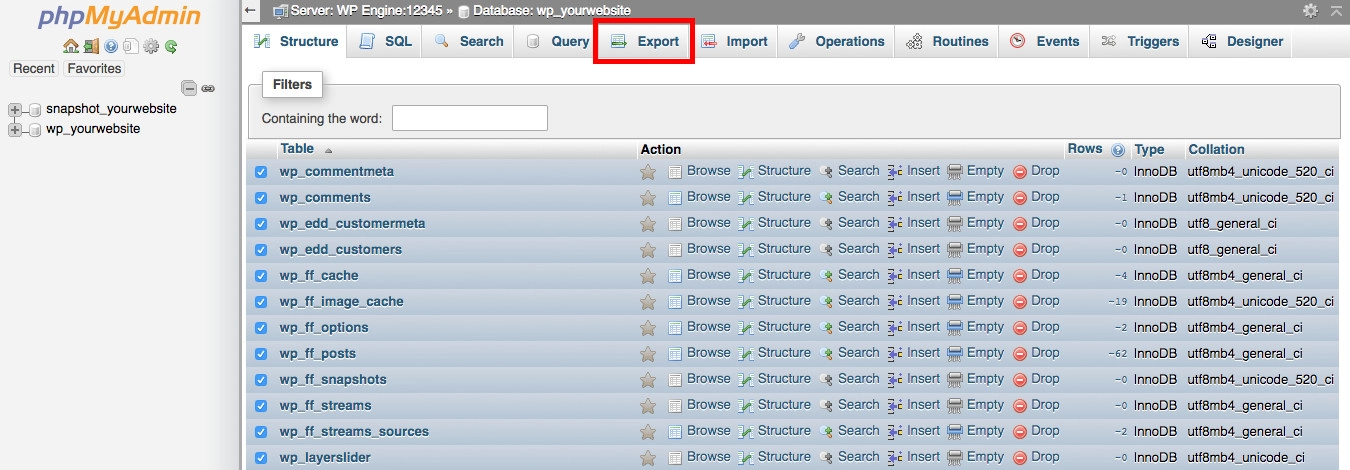Click Drop for wp_edd_customers table
The width and height of the screenshot is (1350, 470).
1036,249
